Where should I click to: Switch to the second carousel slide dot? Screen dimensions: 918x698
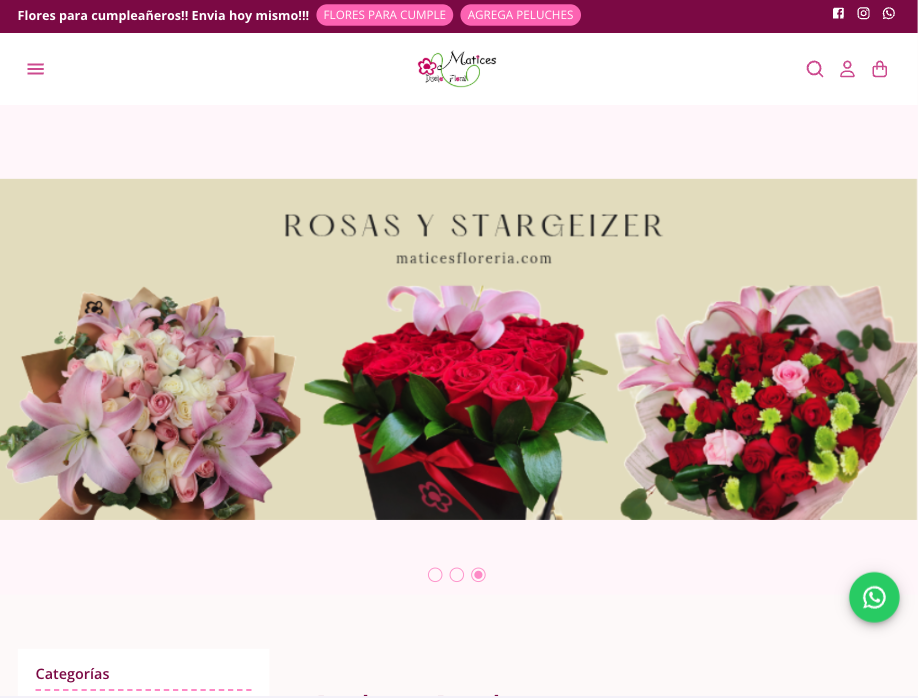457,575
